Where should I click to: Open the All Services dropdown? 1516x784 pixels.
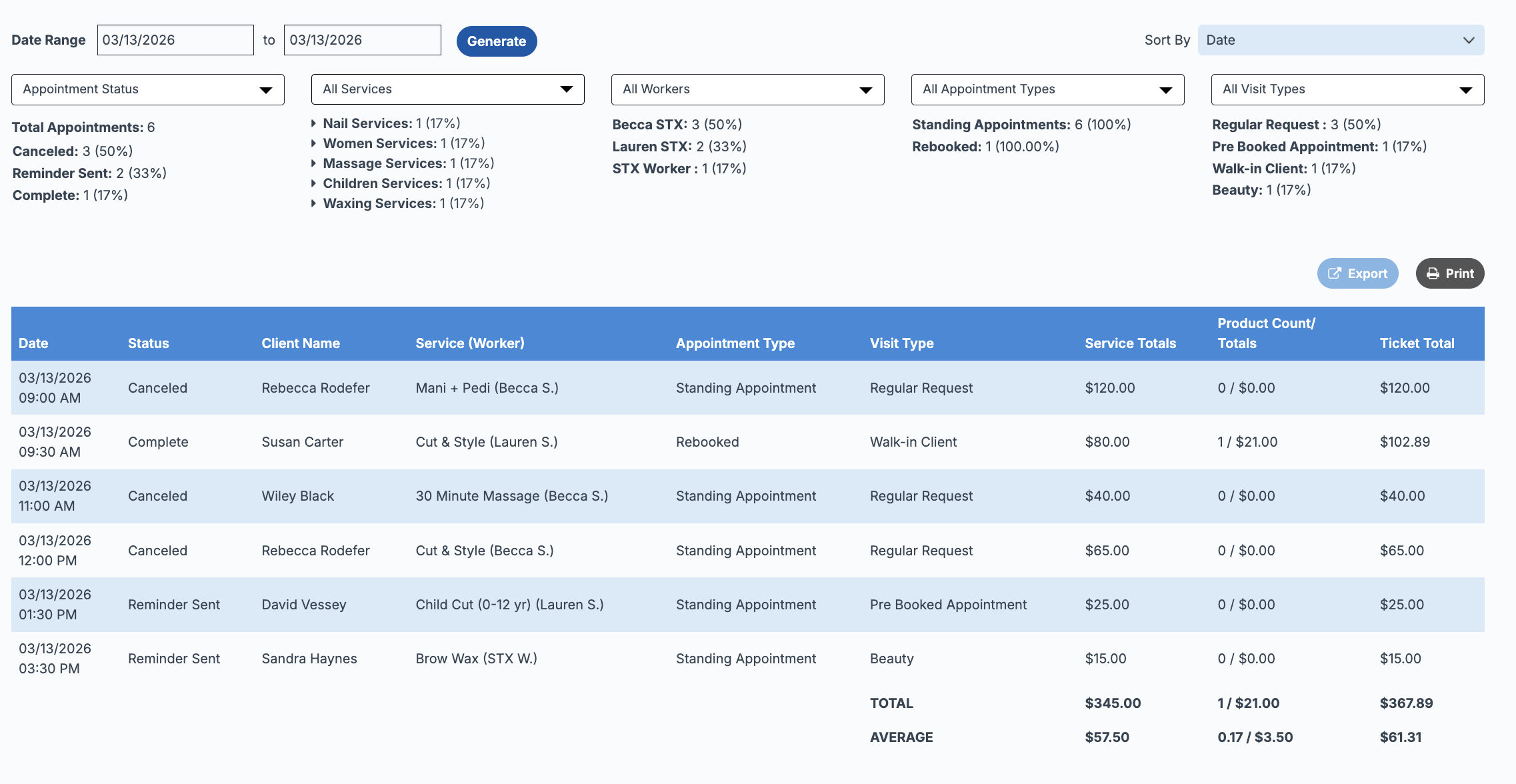tap(447, 89)
